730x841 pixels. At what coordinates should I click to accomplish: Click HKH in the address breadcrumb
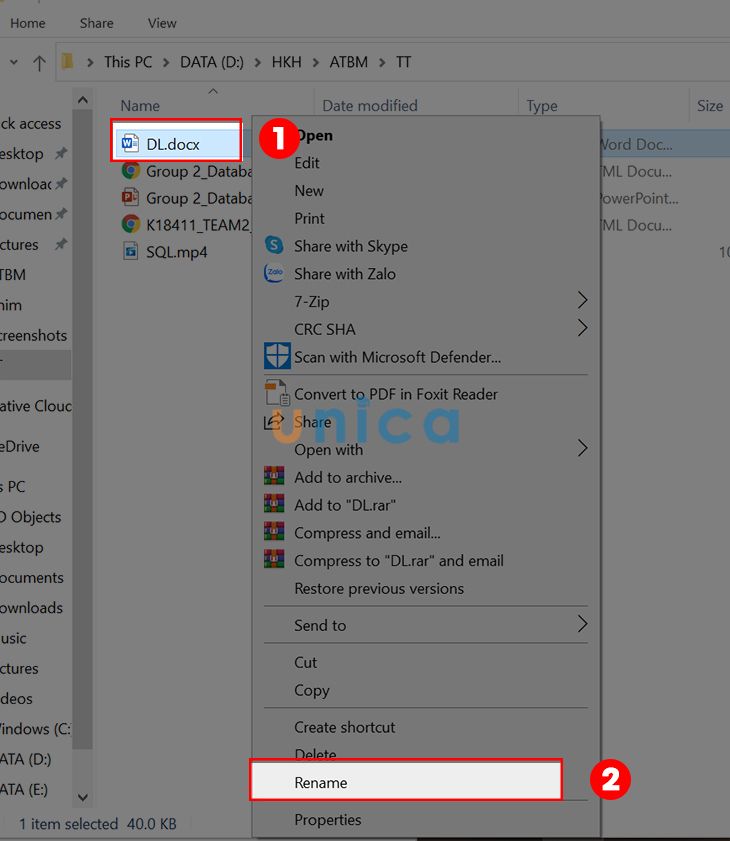[x=286, y=62]
